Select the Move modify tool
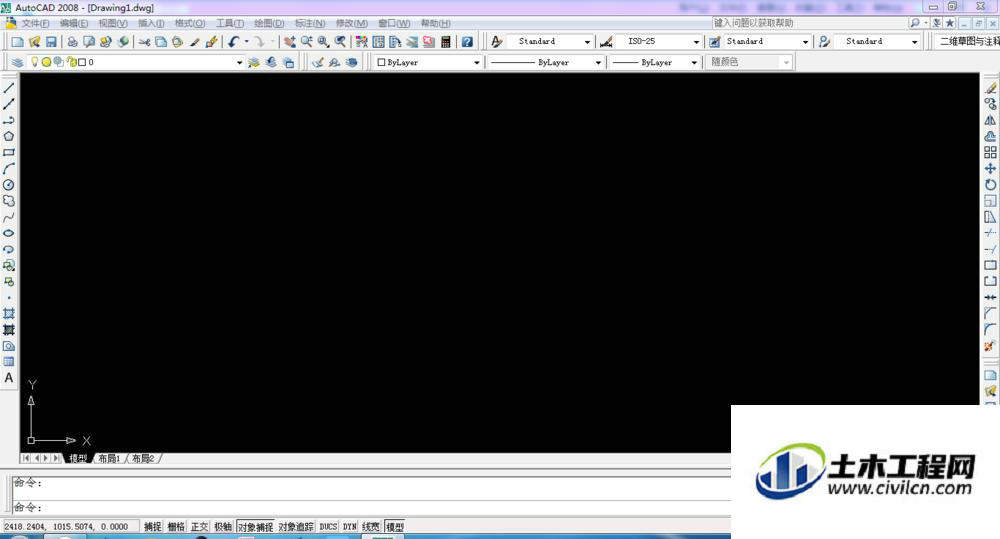The height and width of the screenshot is (539, 1000). click(x=990, y=168)
